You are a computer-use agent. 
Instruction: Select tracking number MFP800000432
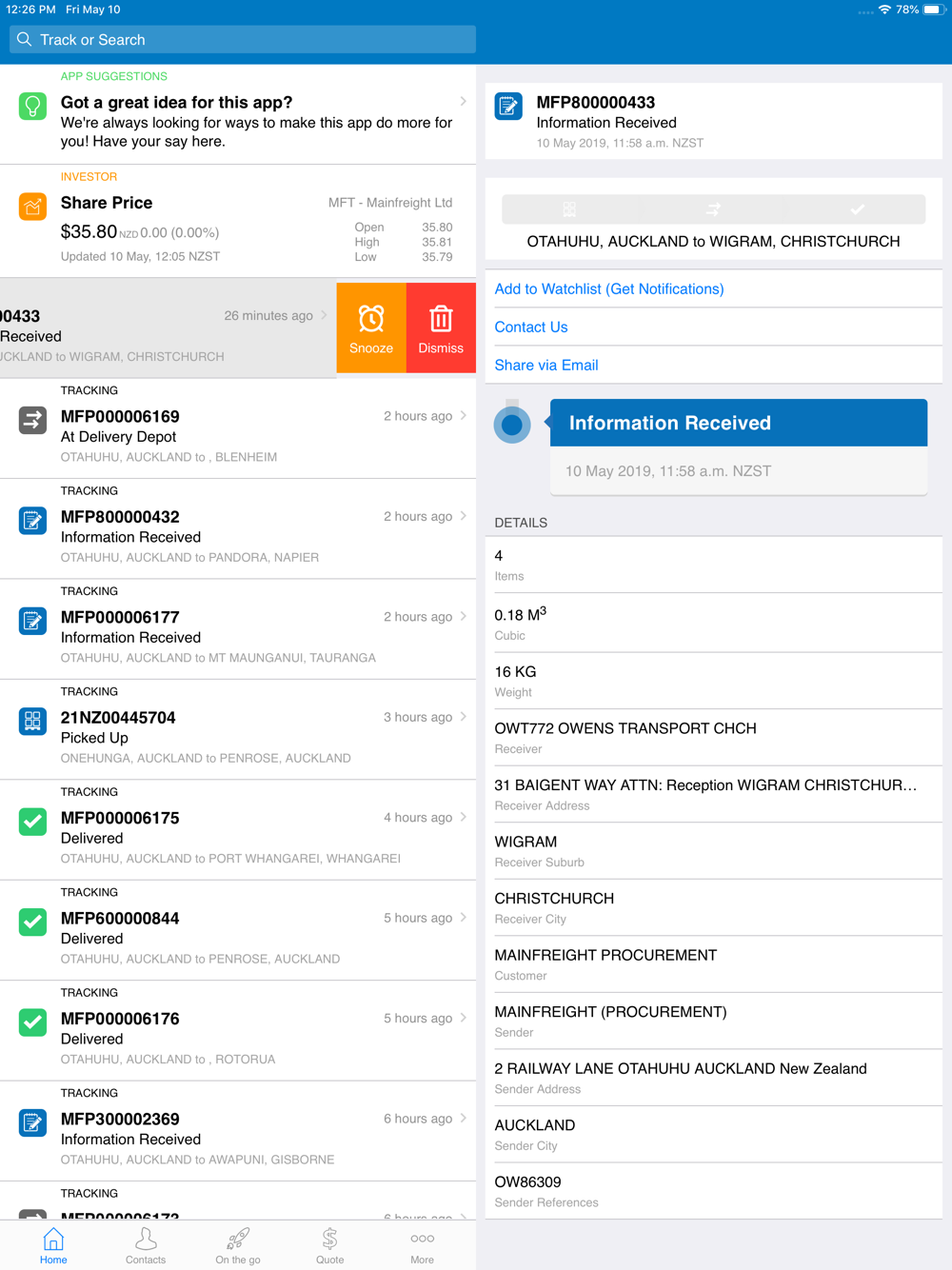click(120, 517)
